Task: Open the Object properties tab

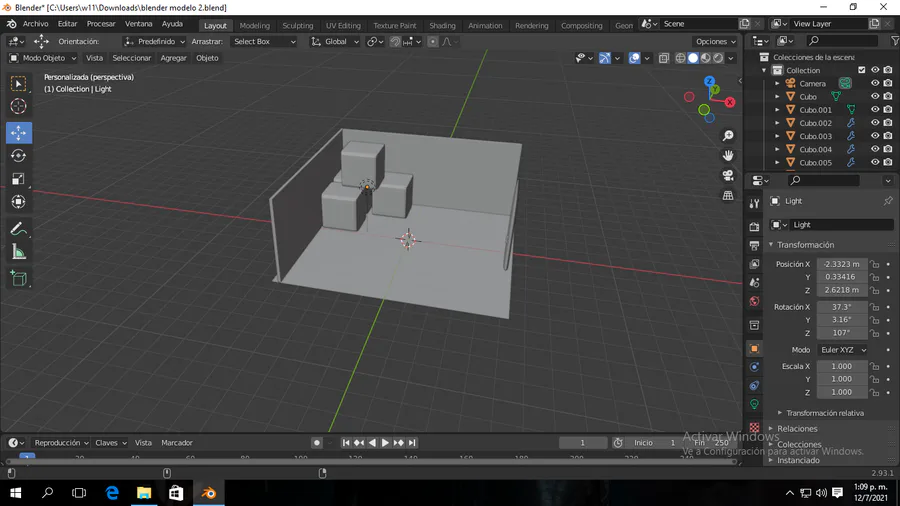Action: [x=754, y=349]
